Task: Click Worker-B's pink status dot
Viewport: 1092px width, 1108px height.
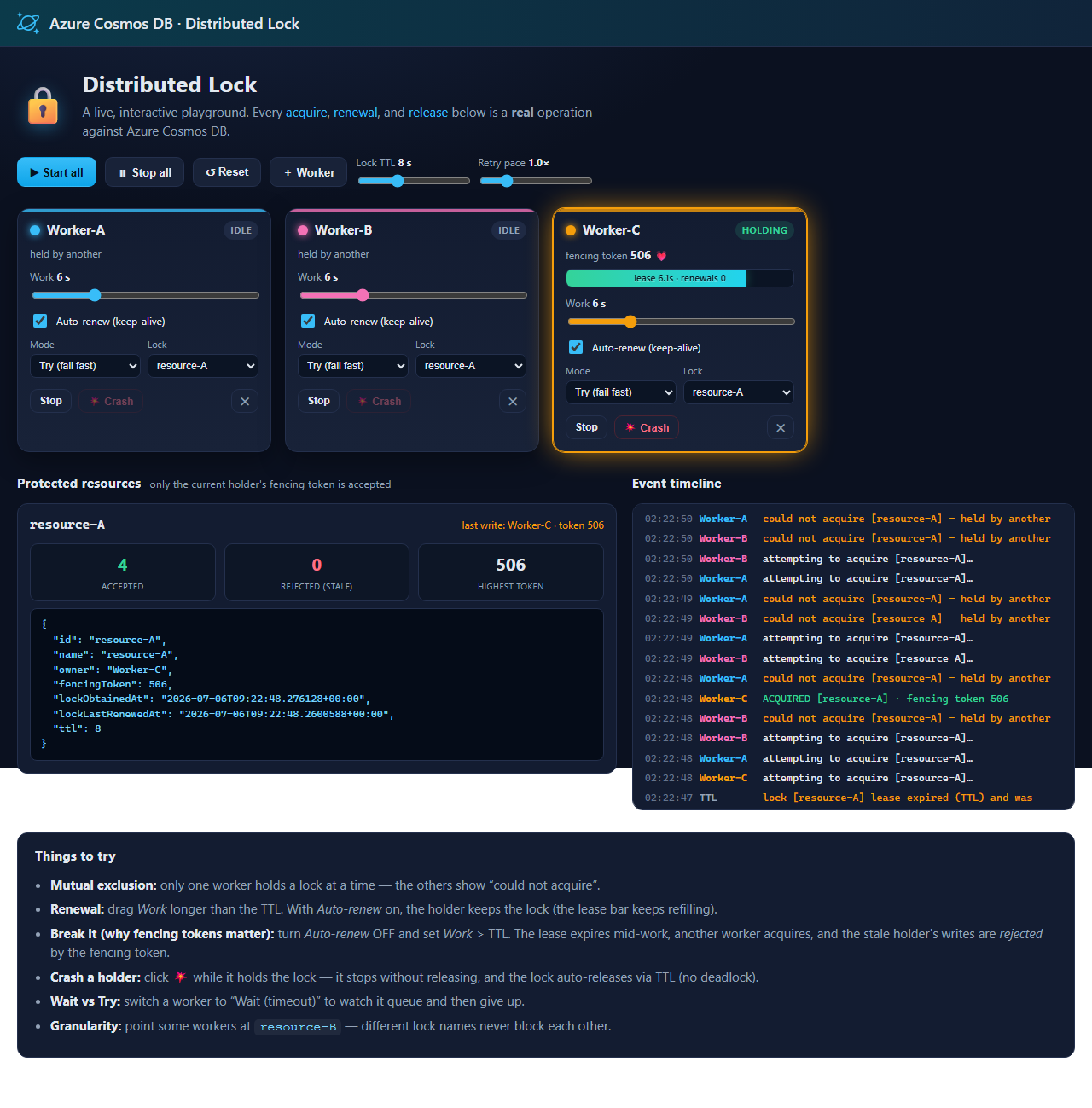Action: click(303, 230)
